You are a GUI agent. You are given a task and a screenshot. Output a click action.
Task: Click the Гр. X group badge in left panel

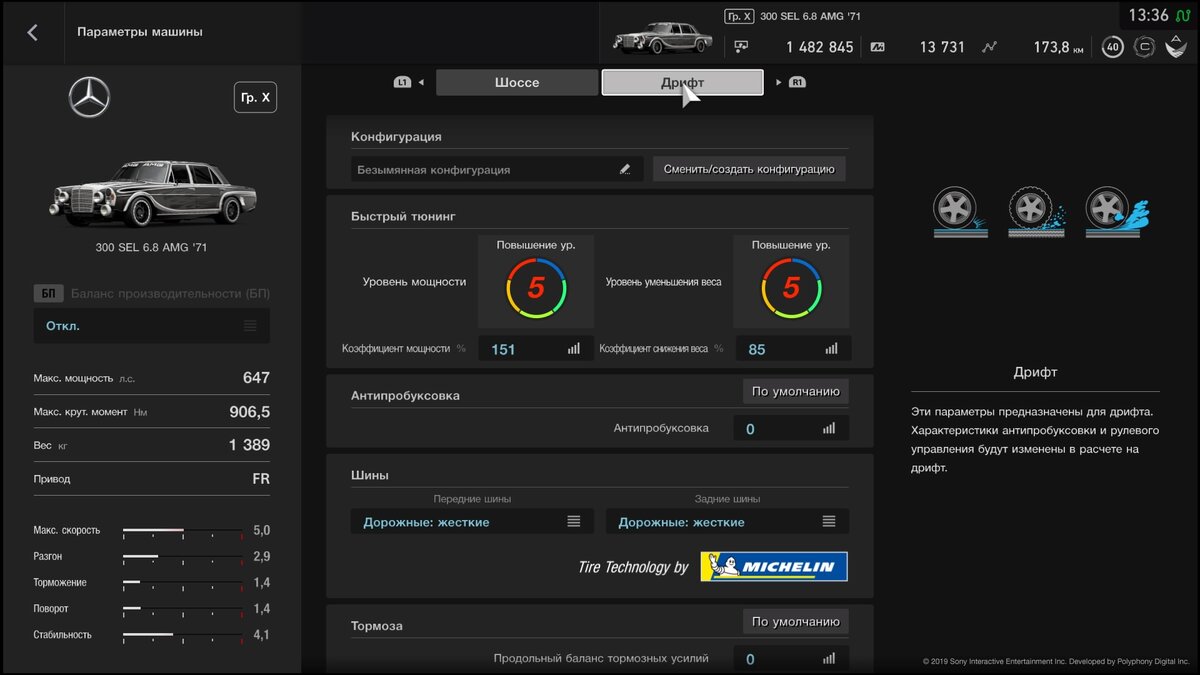point(255,97)
